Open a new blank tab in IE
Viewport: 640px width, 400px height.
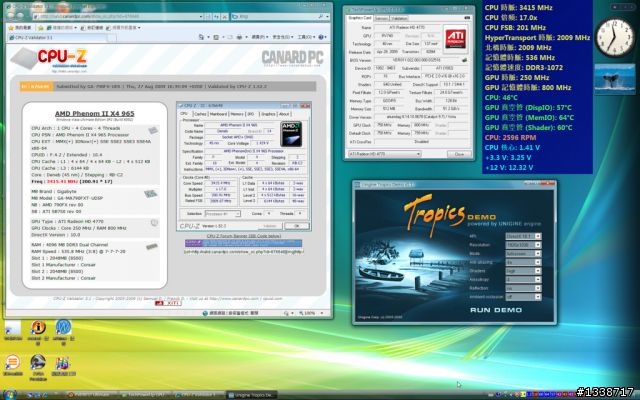click(112, 38)
